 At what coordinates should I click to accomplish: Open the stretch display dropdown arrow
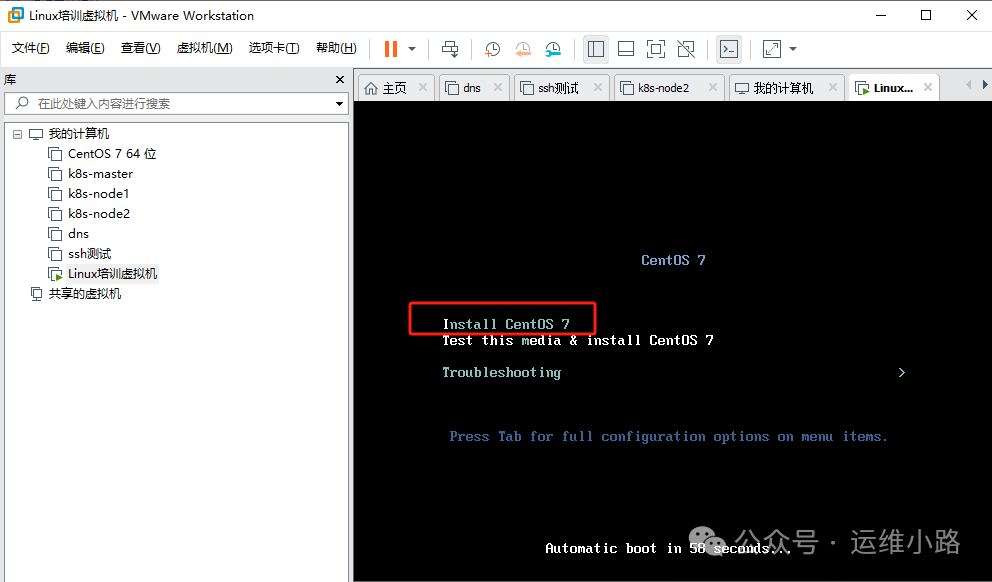pos(793,49)
